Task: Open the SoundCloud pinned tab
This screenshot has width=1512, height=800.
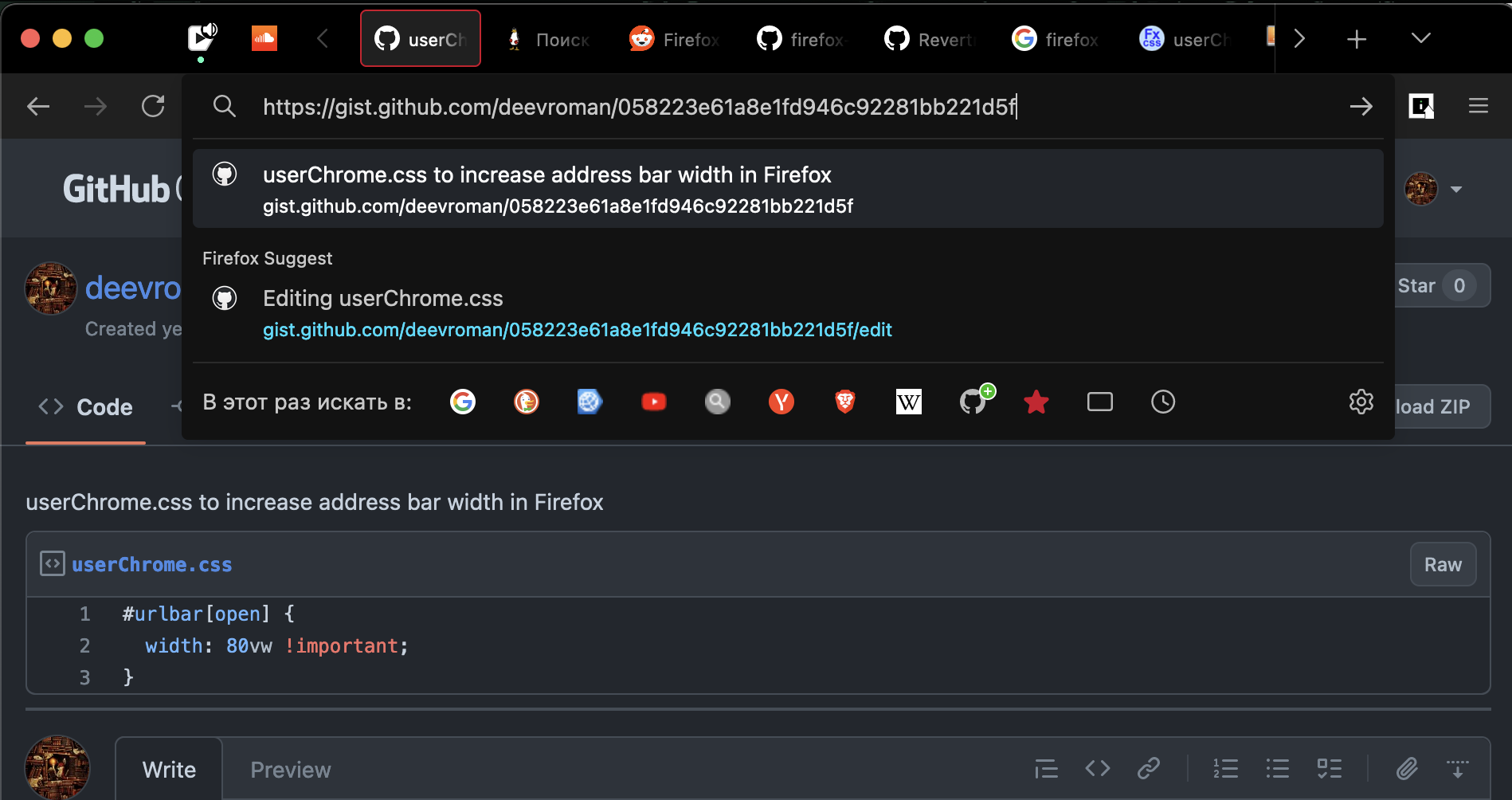Action: coord(264,37)
